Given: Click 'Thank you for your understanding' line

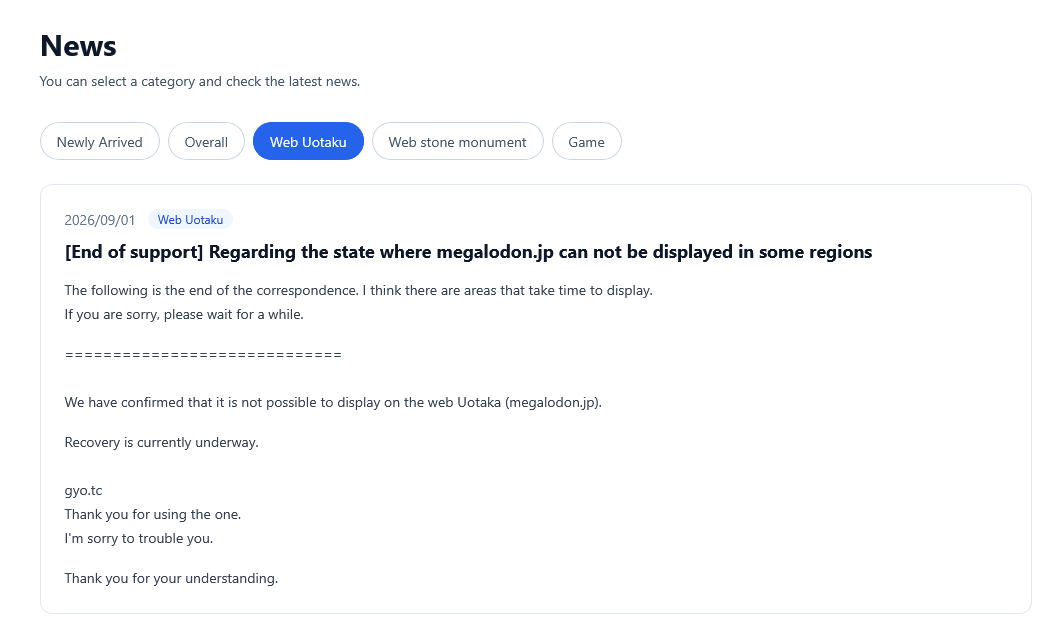Looking at the screenshot, I should [x=171, y=579].
